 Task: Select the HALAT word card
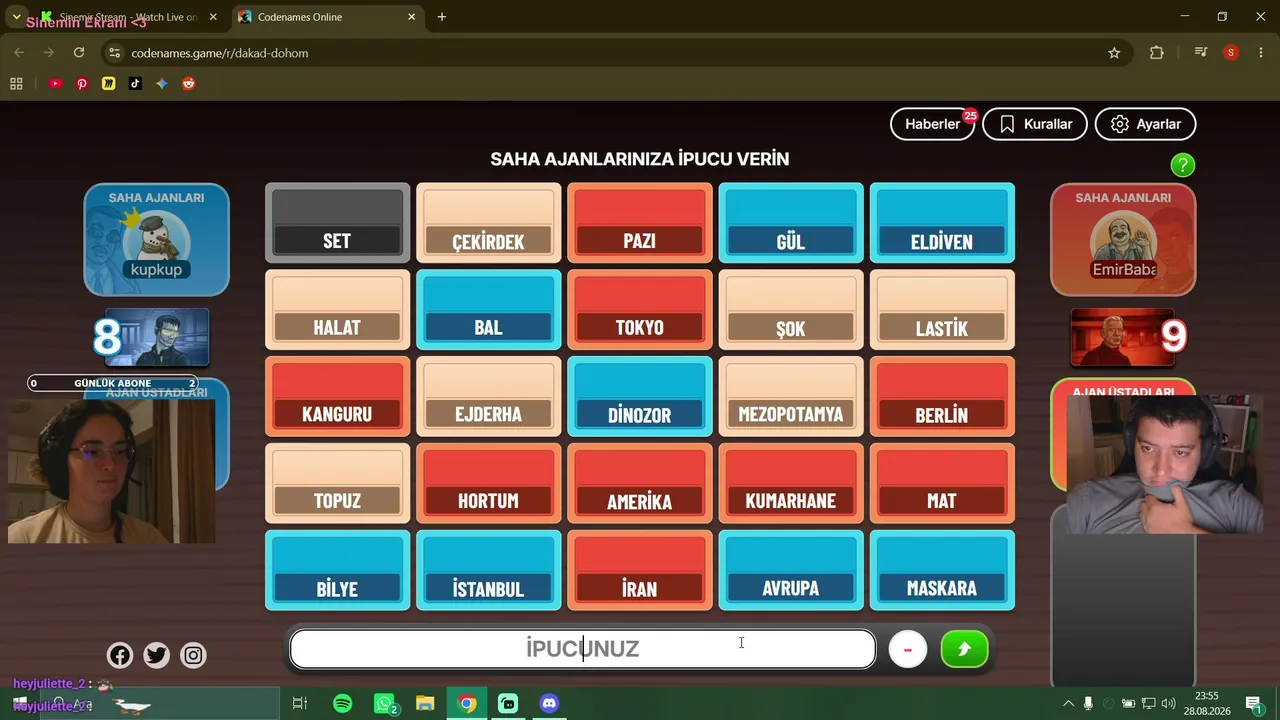338,310
